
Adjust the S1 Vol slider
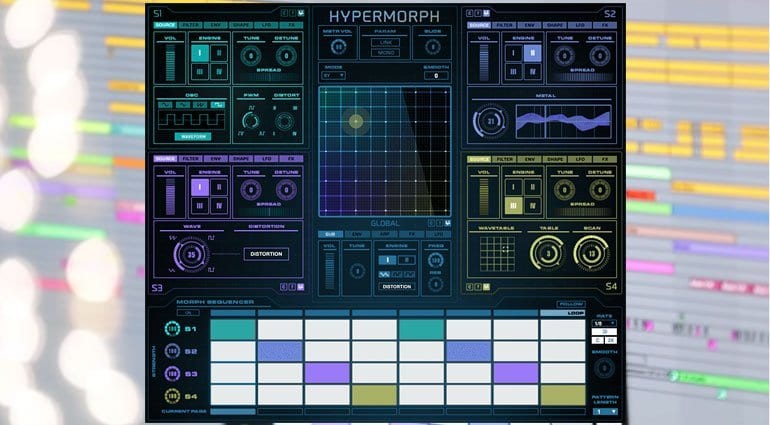pyautogui.click(x=170, y=63)
